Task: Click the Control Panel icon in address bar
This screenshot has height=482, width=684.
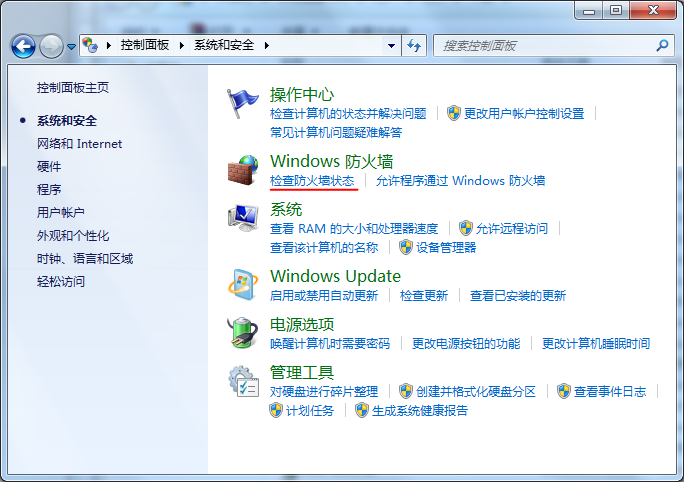Action: click(x=90, y=45)
